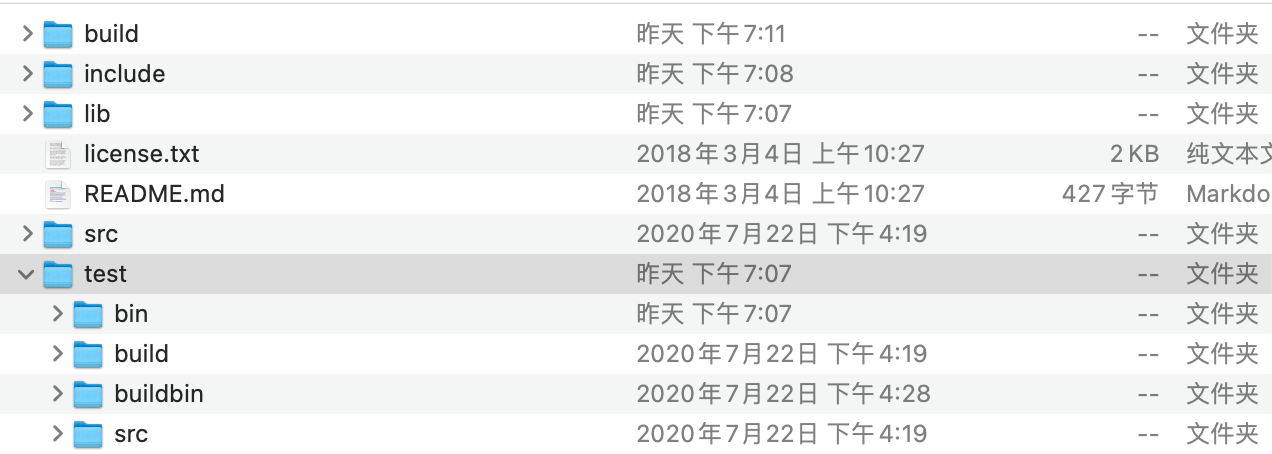The height and width of the screenshot is (454, 1272).
Task: Select the bin subfolder icon
Action: click(x=88, y=314)
